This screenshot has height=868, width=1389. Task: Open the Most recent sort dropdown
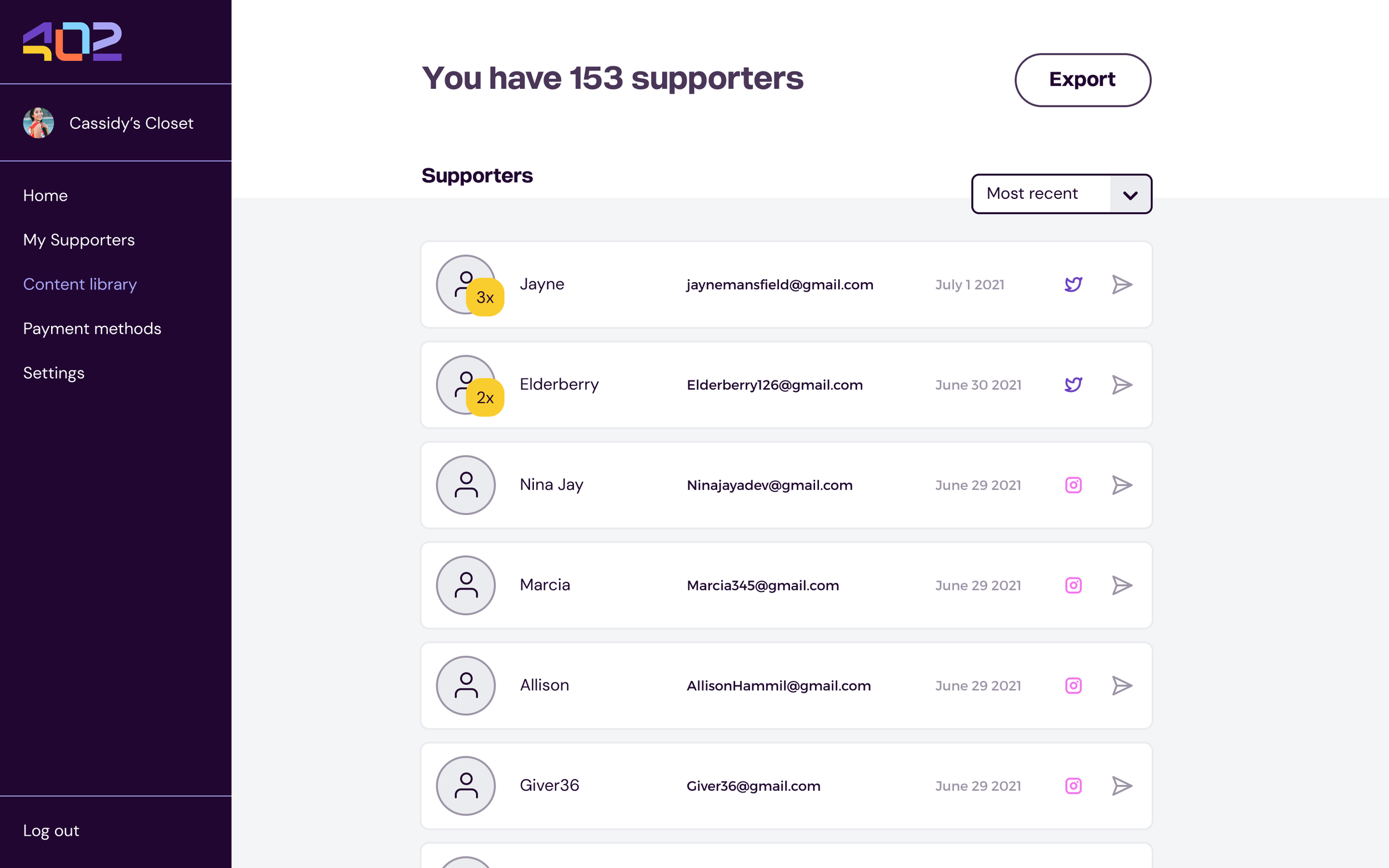1041,194
